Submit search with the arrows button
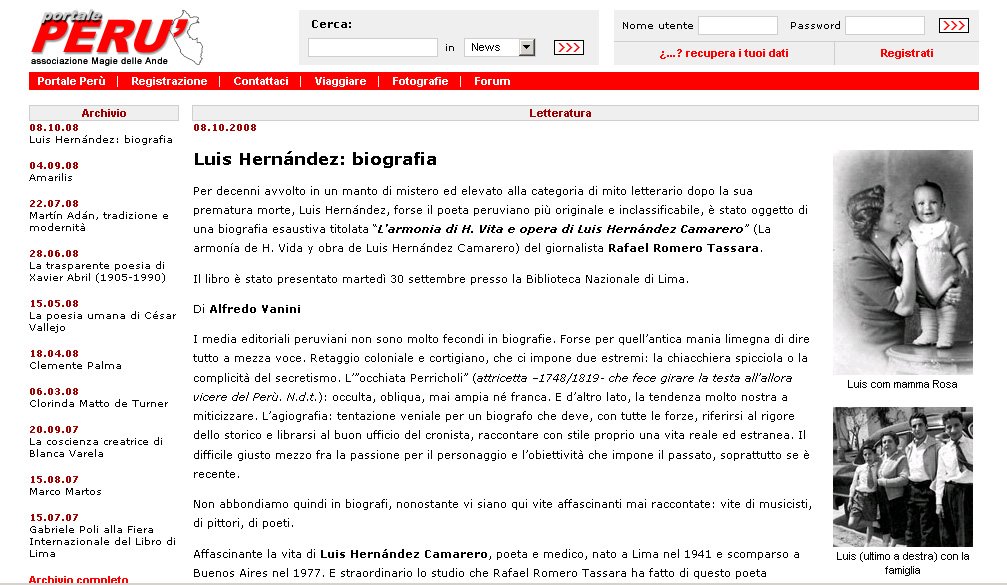Image resolution: width=1007 pixels, height=585 pixels. point(568,48)
